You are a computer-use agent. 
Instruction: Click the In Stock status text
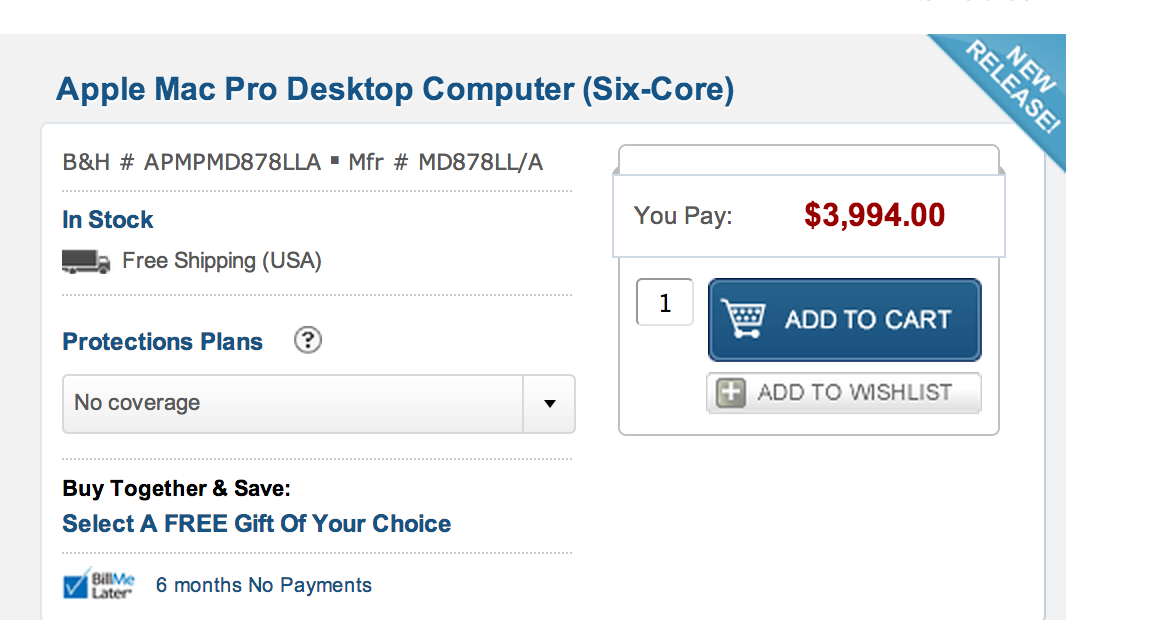[108, 220]
